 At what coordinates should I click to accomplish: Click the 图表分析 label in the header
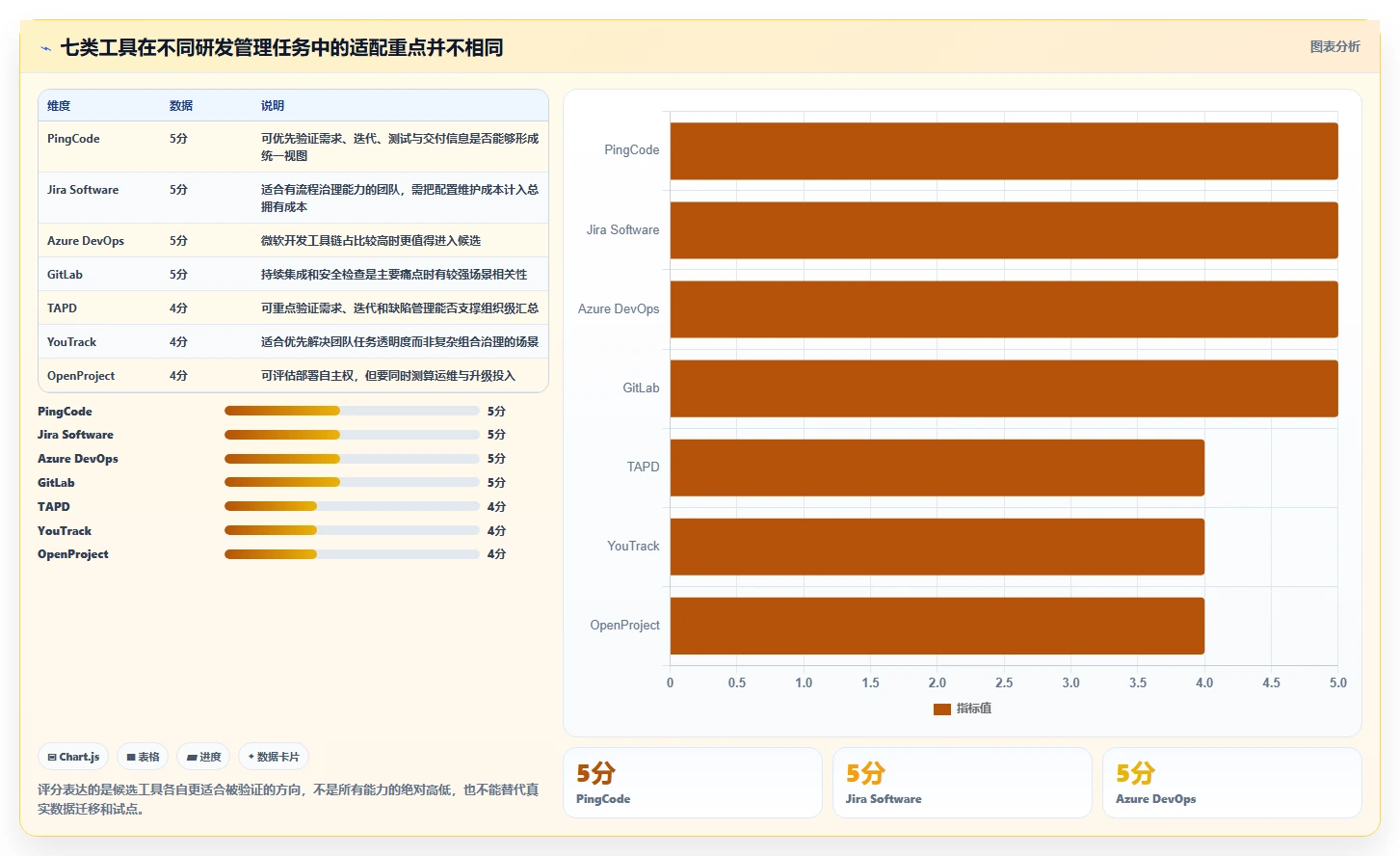point(1334,46)
